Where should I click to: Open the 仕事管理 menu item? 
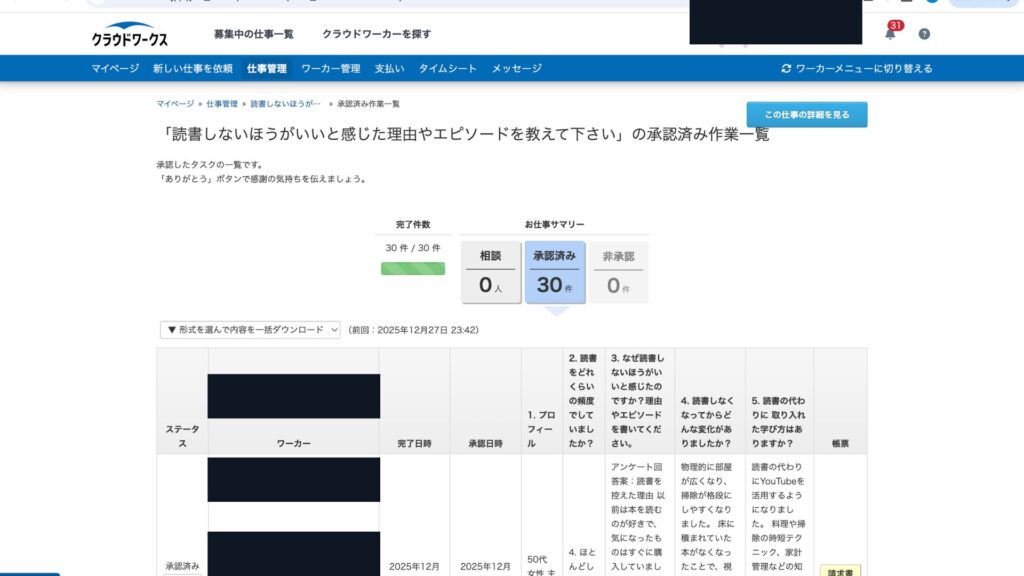[x=267, y=69]
